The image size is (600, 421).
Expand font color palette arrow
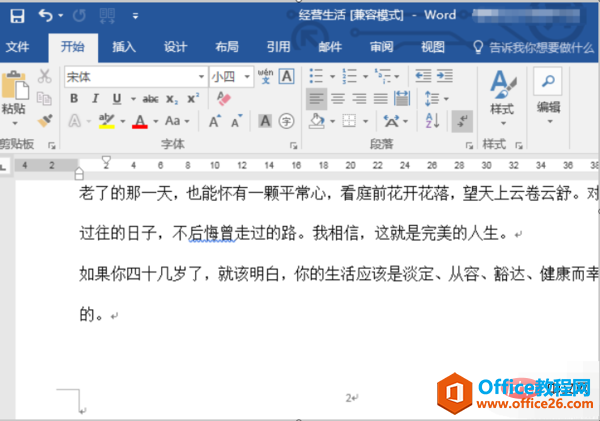156,122
